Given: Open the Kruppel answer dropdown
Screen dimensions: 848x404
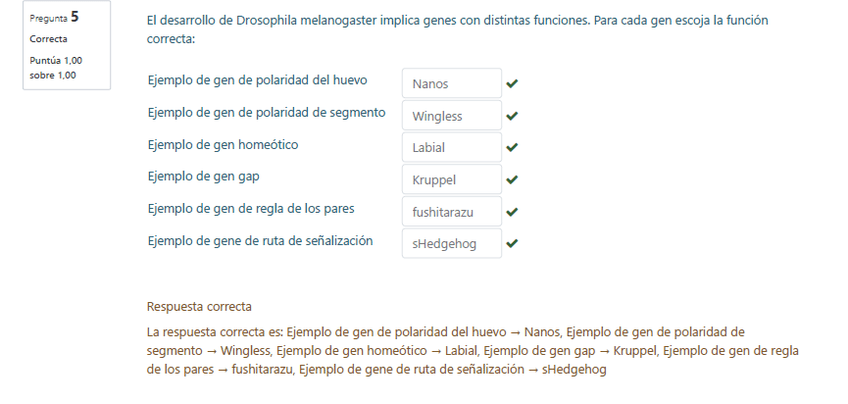Looking at the screenshot, I should (x=451, y=180).
